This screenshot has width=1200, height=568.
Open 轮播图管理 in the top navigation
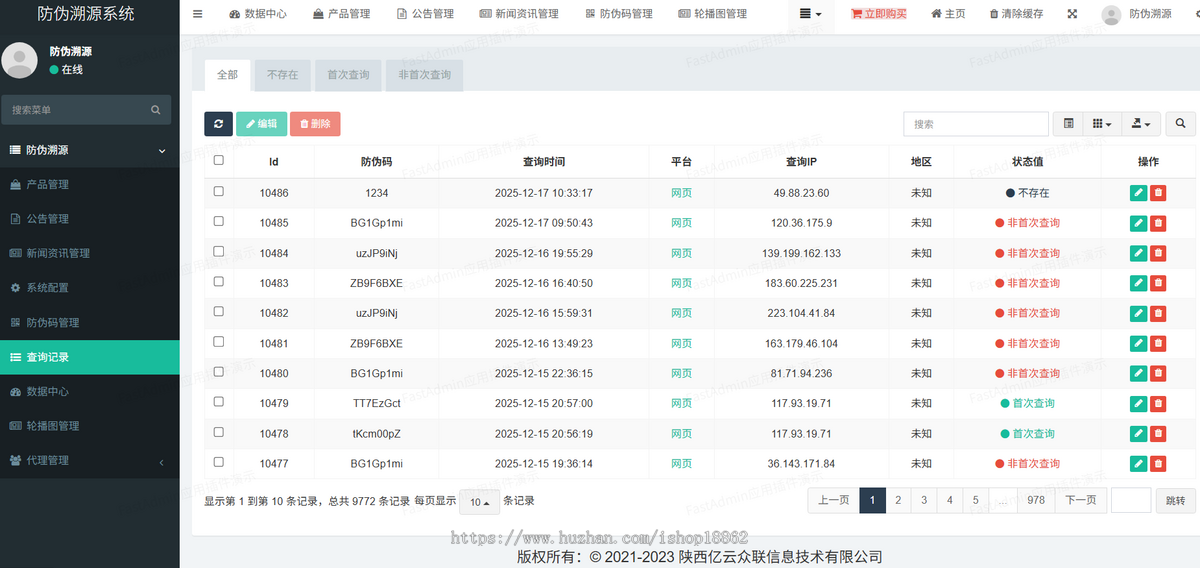tap(713, 14)
